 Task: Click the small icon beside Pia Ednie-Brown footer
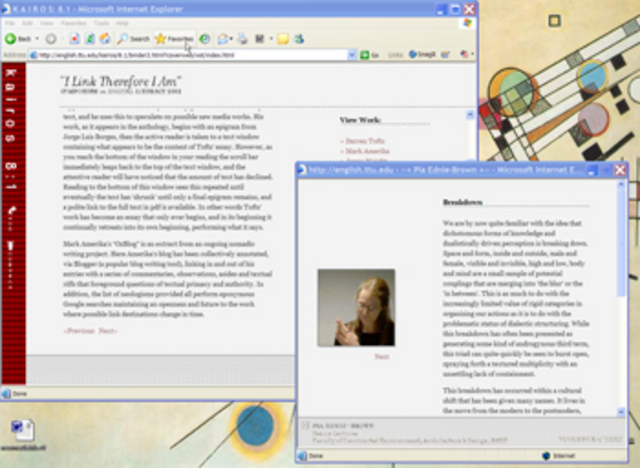(305, 426)
